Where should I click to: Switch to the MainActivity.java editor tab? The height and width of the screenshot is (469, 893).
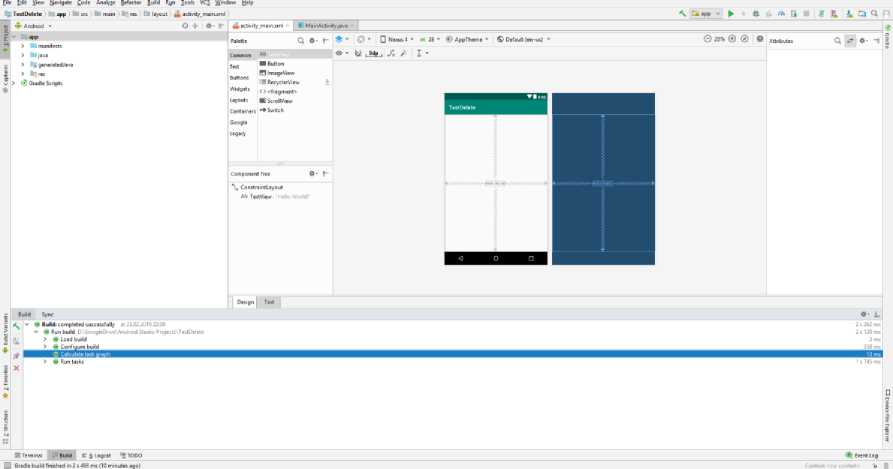tap(326, 26)
